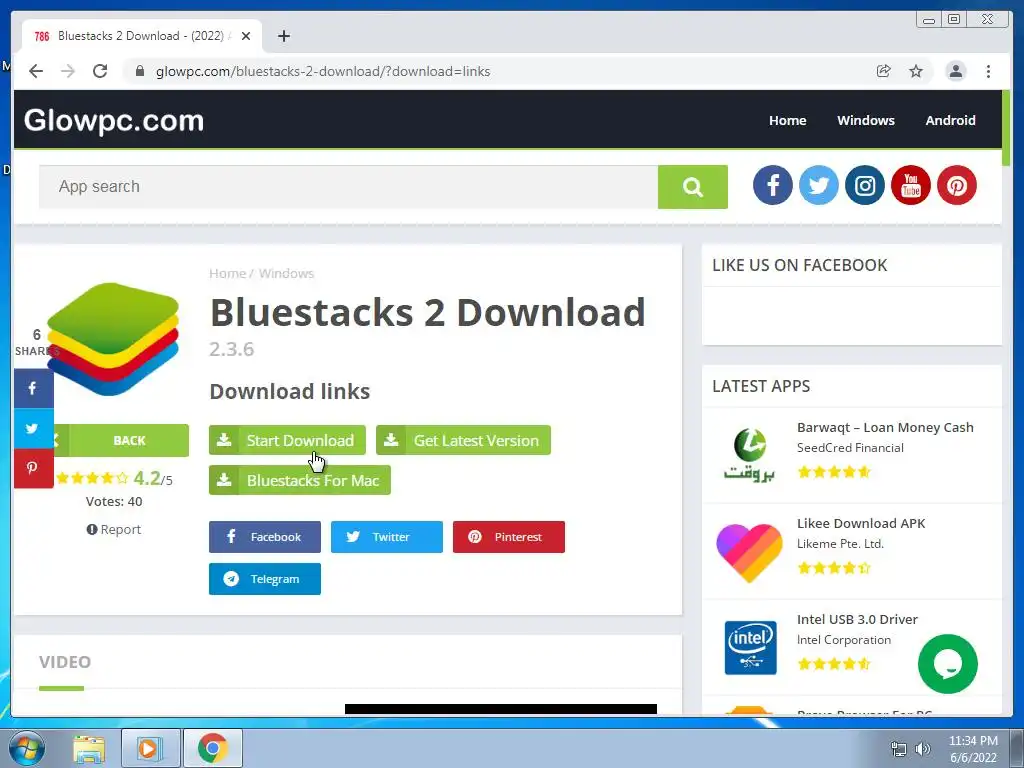Open the Android menu item

coord(950,120)
